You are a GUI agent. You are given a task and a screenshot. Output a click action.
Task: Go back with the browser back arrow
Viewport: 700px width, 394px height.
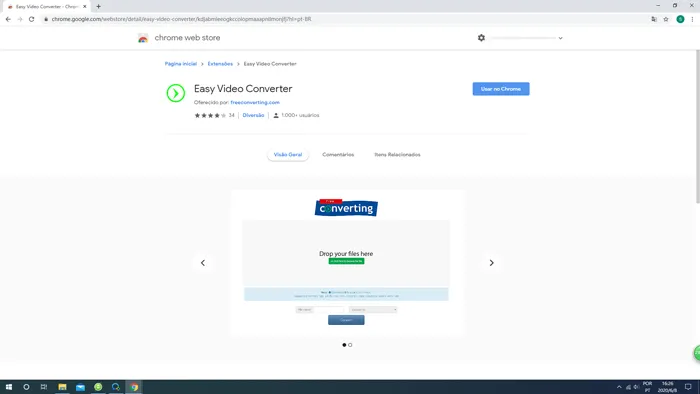(x=8, y=19)
